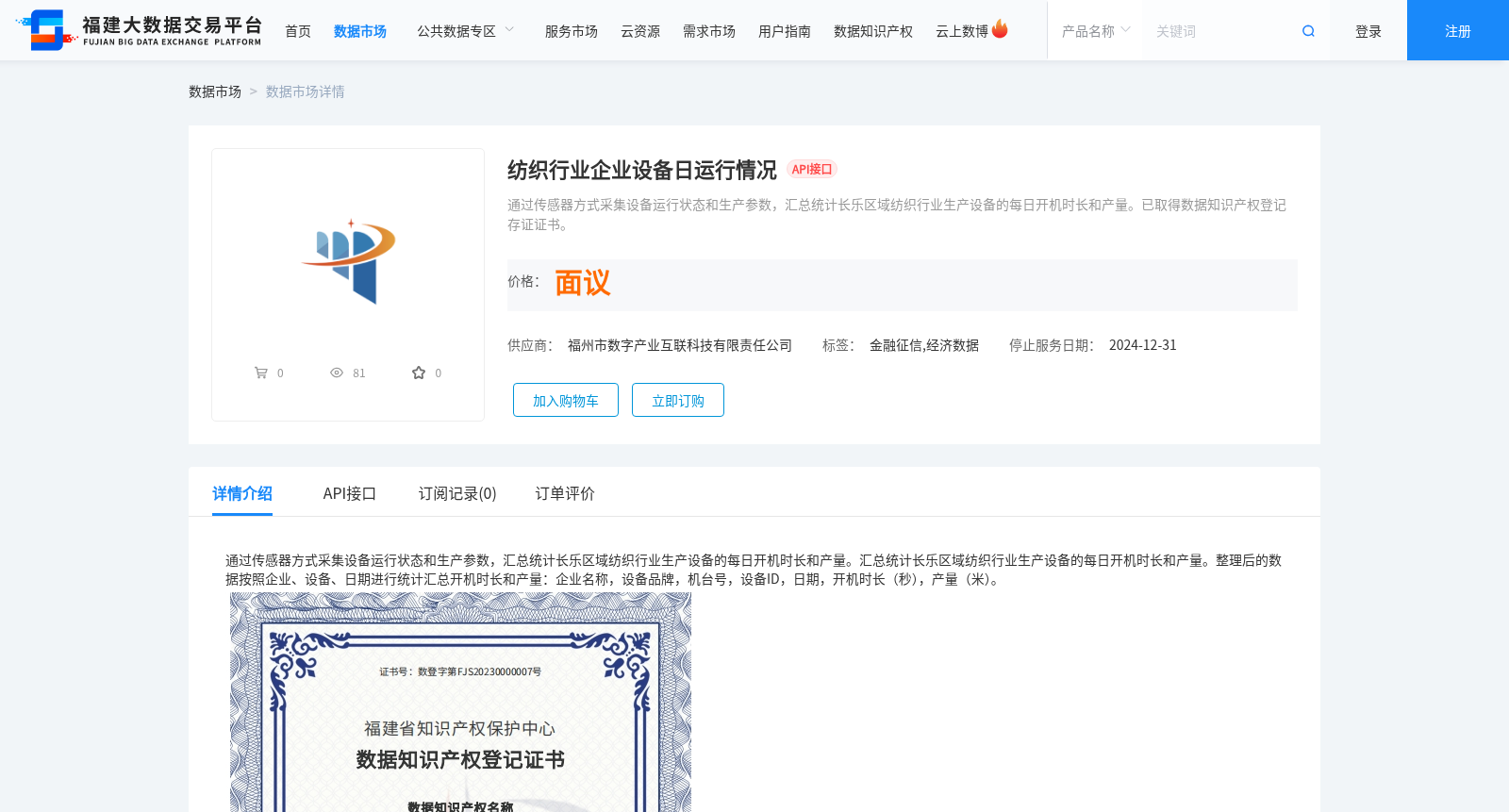The height and width of the screenshot is (812, 1509).
Task: Click the price text 面议
Action: (x=583, y=283)
